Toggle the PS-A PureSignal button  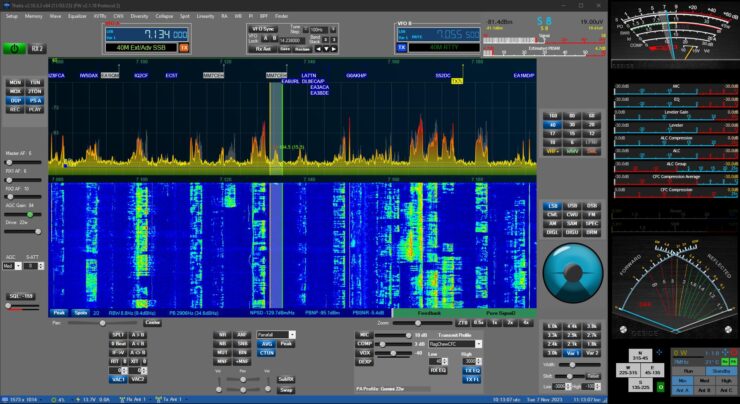tap(34, 101)
